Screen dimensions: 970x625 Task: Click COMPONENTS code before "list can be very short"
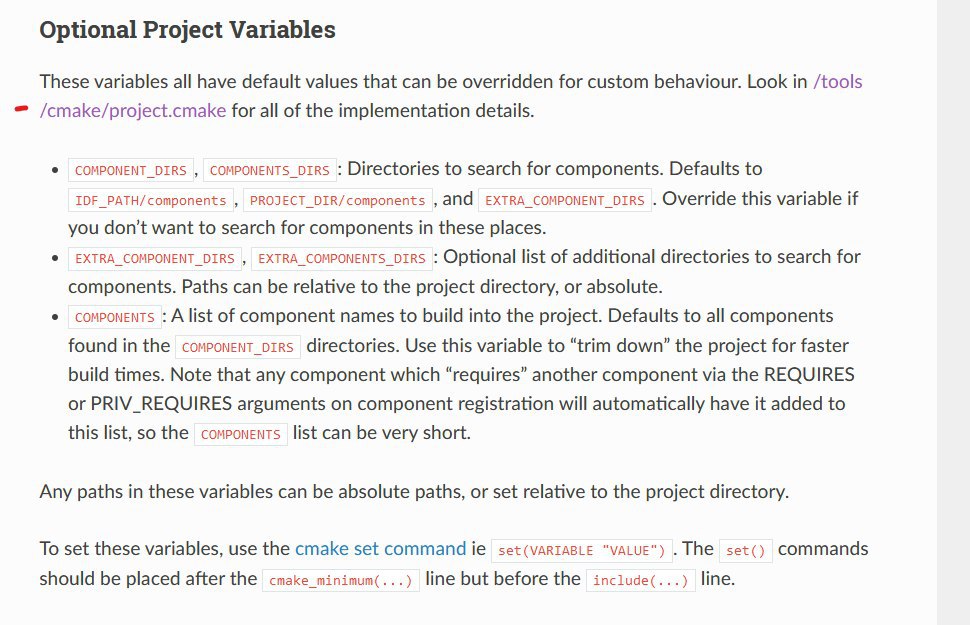(240, 435)
